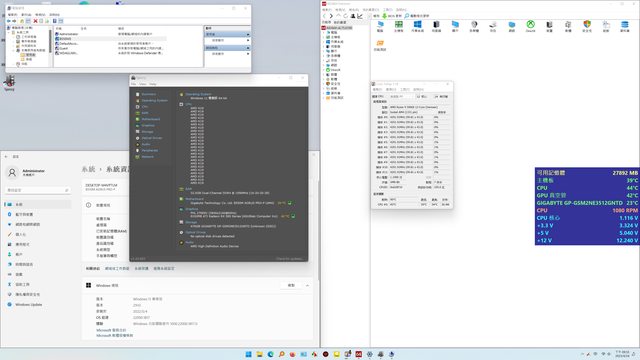Click the AIDA64 toolbar forward arrow
This screenshot has width=640, height=360.
[x=331, y=16]
